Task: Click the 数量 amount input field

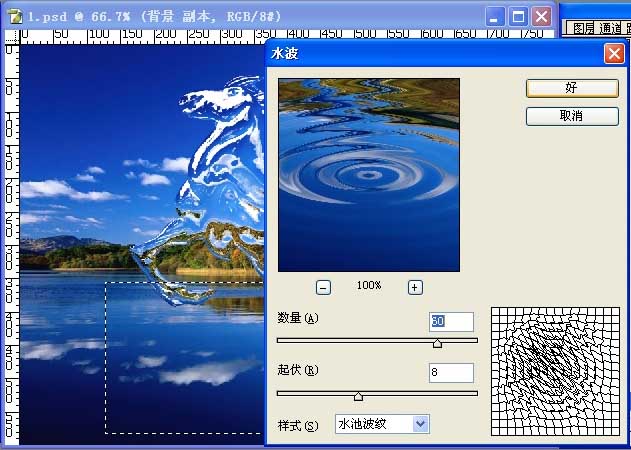Action: click(x=451, y=322)
